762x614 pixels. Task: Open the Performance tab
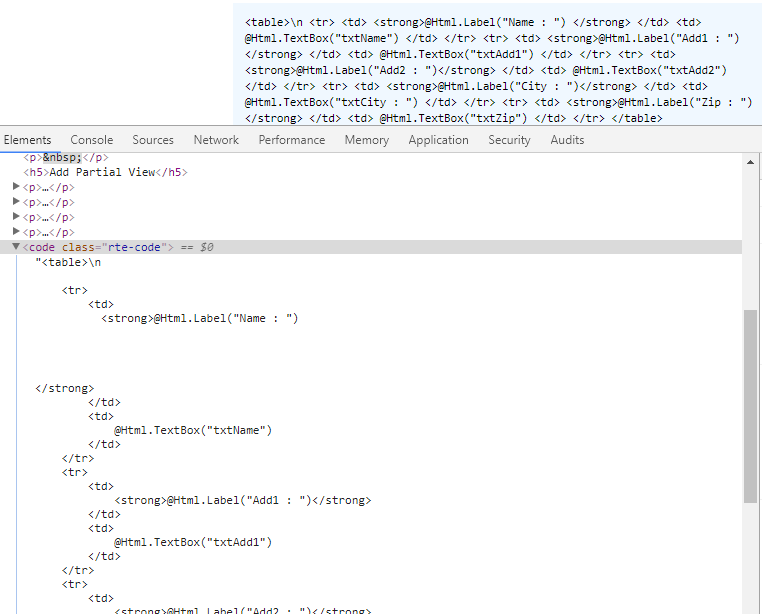click(292, 140)
